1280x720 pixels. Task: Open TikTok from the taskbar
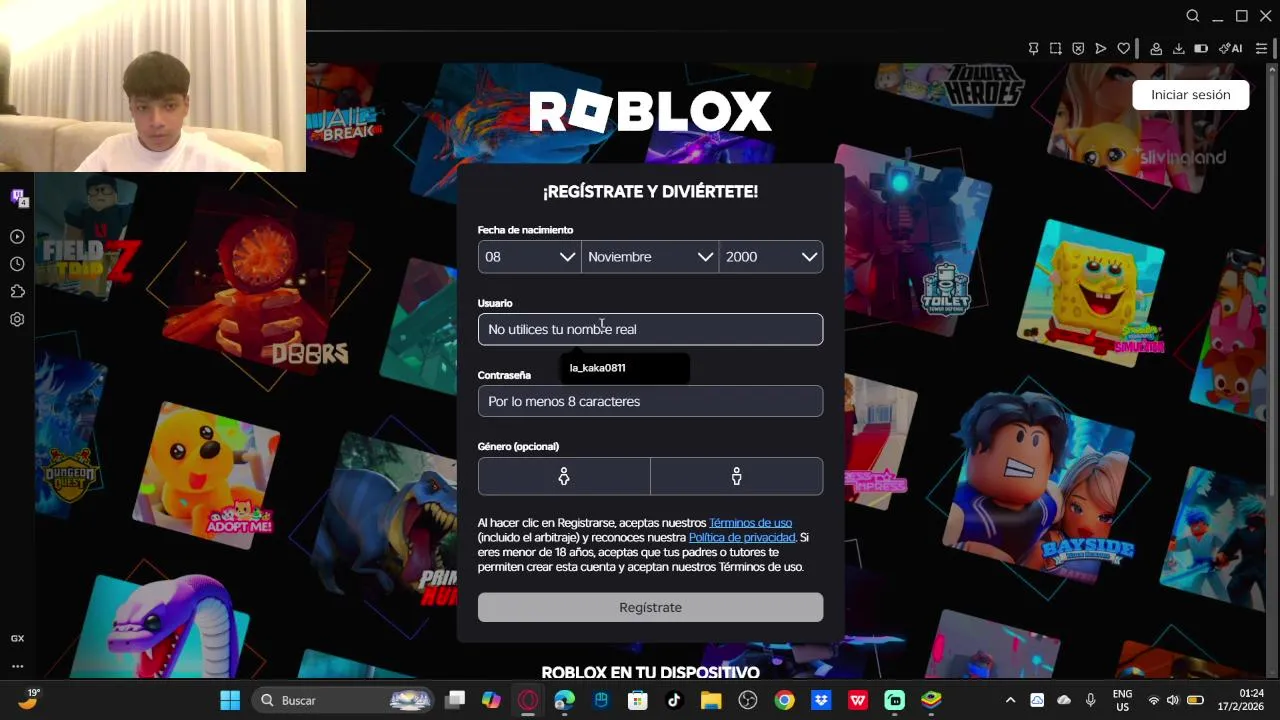coord(674,700)
